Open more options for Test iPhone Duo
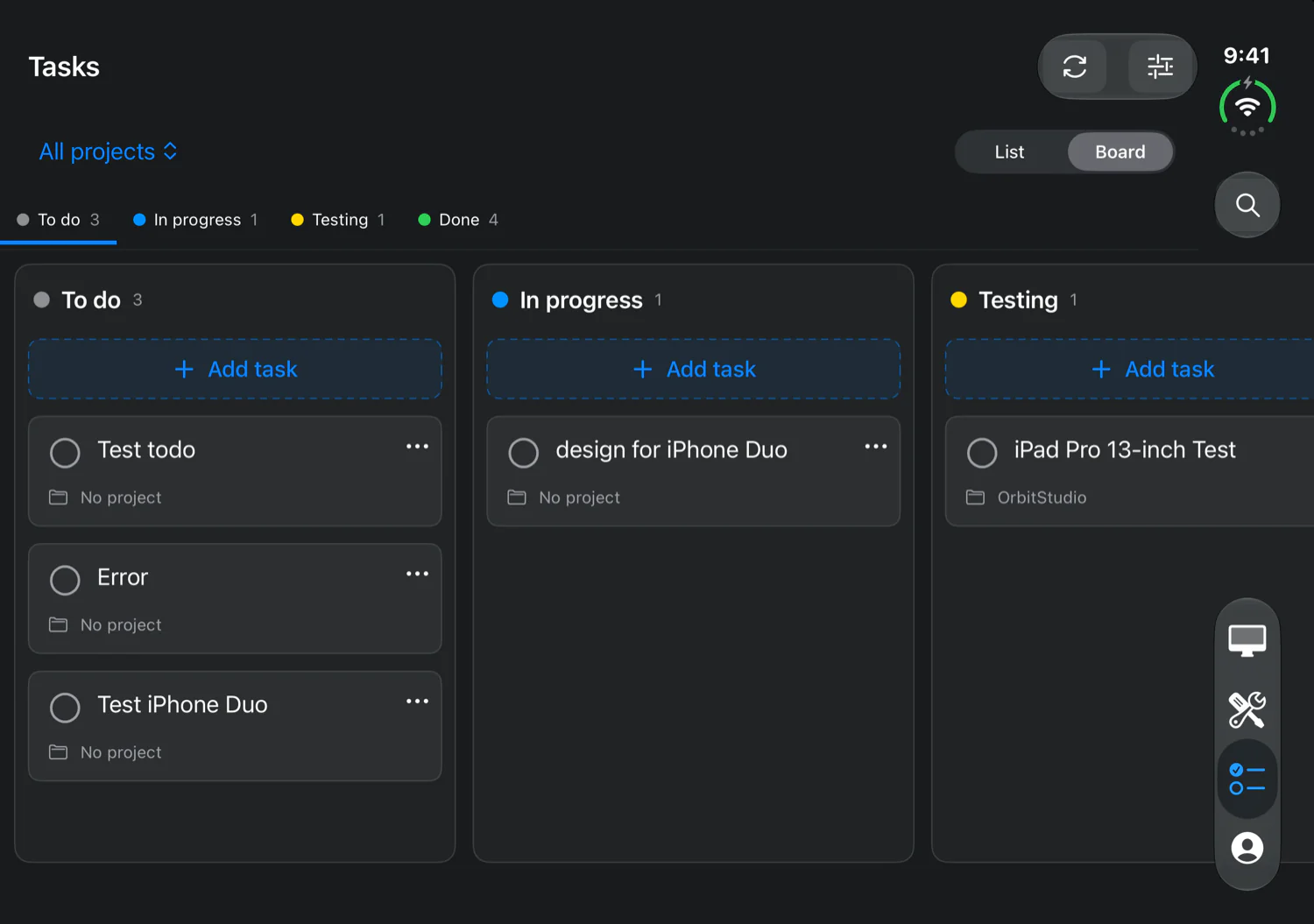1314x924 pixels. click(417, 702)
